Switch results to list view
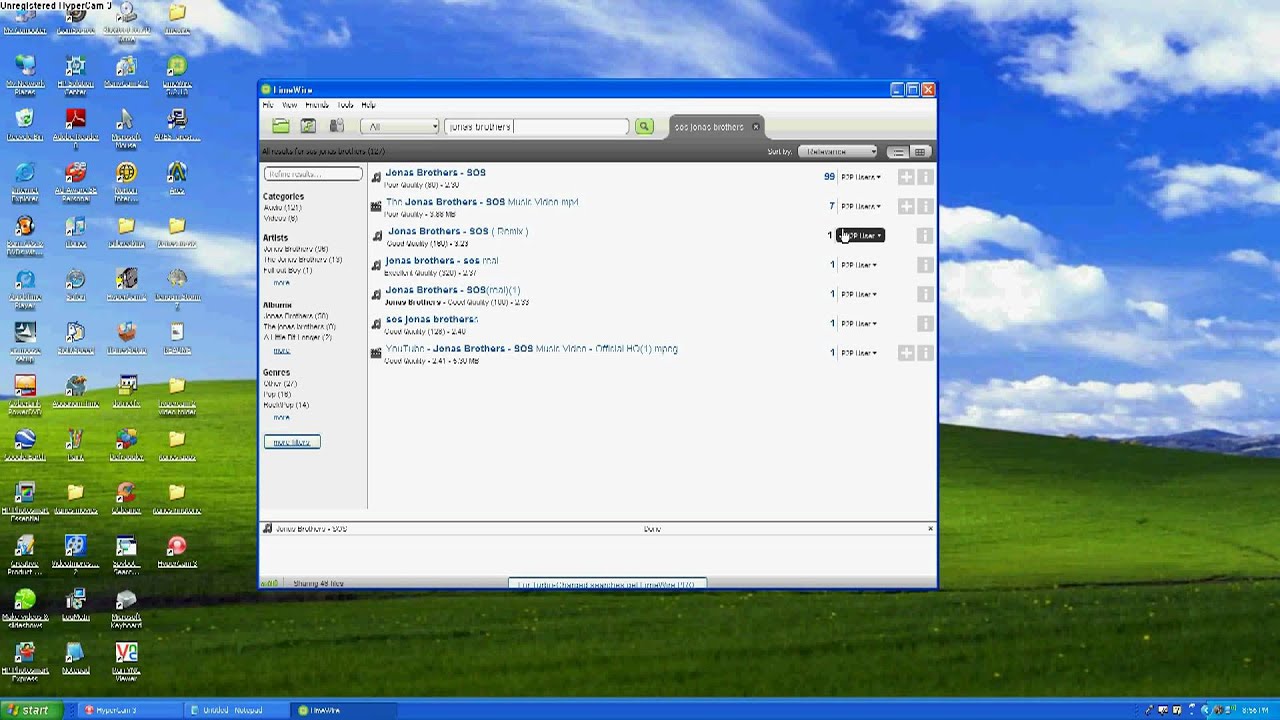This screenshot has height=720, width=1280. pos(898,152)
